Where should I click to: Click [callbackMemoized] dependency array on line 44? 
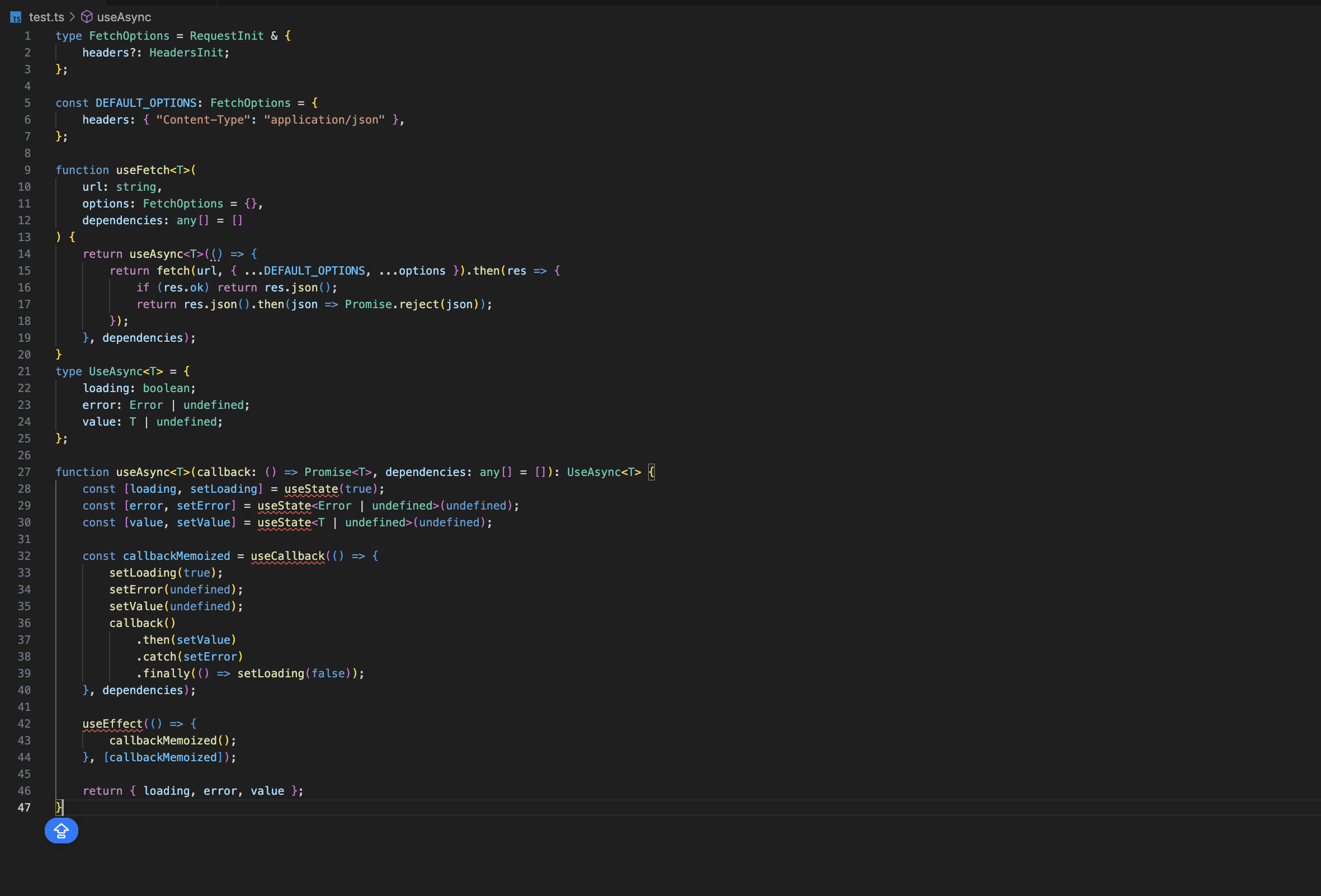coord(163,757)
